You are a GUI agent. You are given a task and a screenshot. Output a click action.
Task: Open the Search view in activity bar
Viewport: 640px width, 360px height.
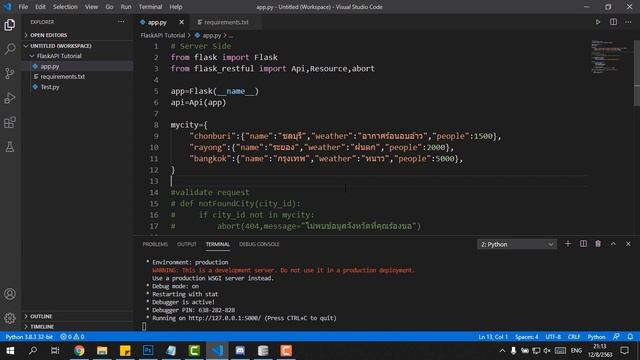coord(10,49)
